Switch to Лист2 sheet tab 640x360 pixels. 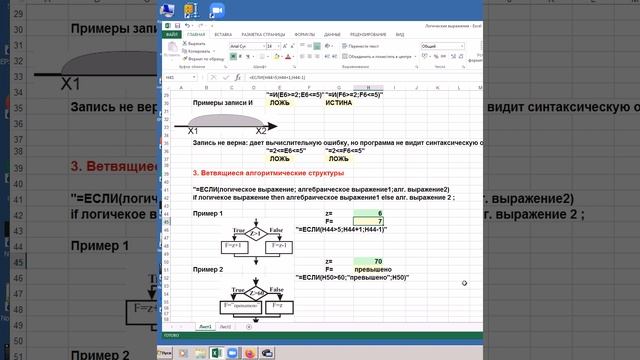pos(225,327)
